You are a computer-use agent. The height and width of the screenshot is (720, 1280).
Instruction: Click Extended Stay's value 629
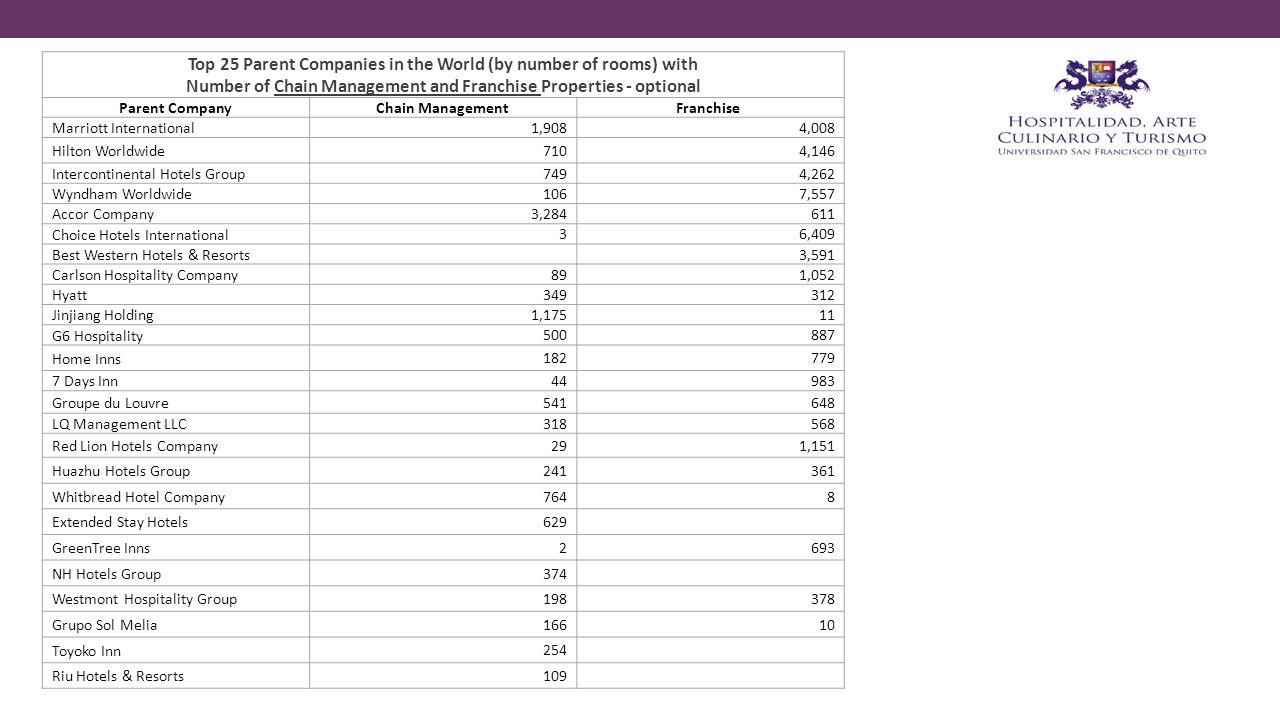coord(555,522)
